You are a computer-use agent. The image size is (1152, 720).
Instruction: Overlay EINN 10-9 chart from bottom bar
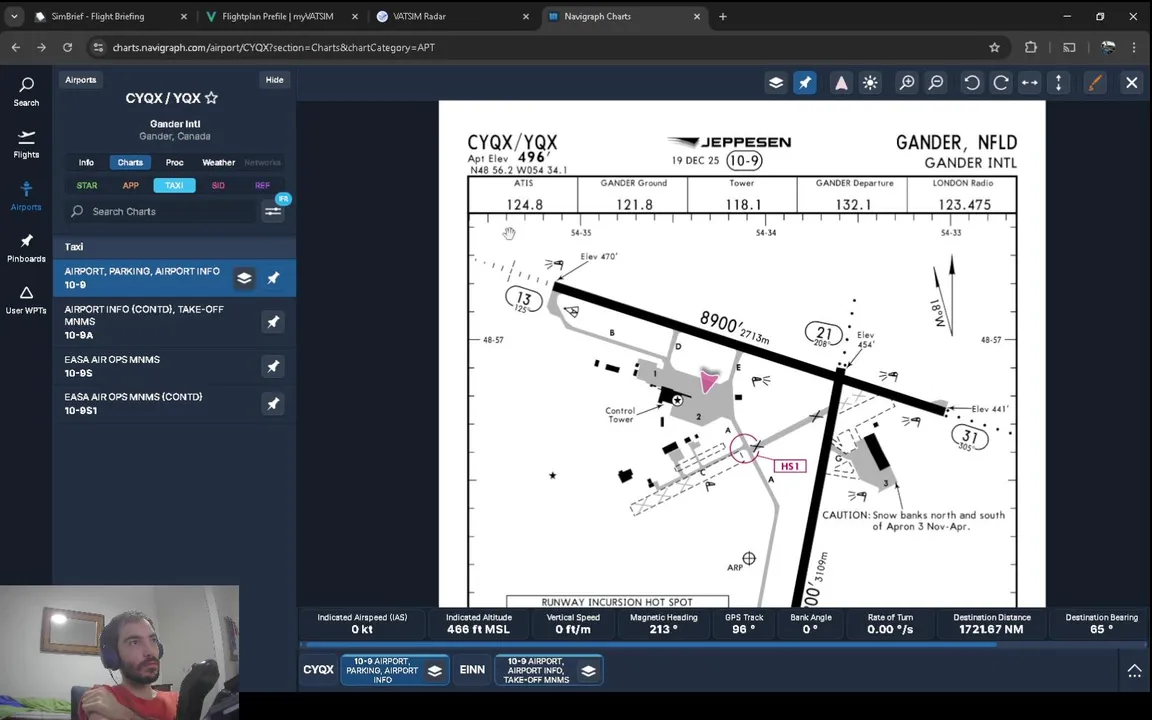(588, 670)
